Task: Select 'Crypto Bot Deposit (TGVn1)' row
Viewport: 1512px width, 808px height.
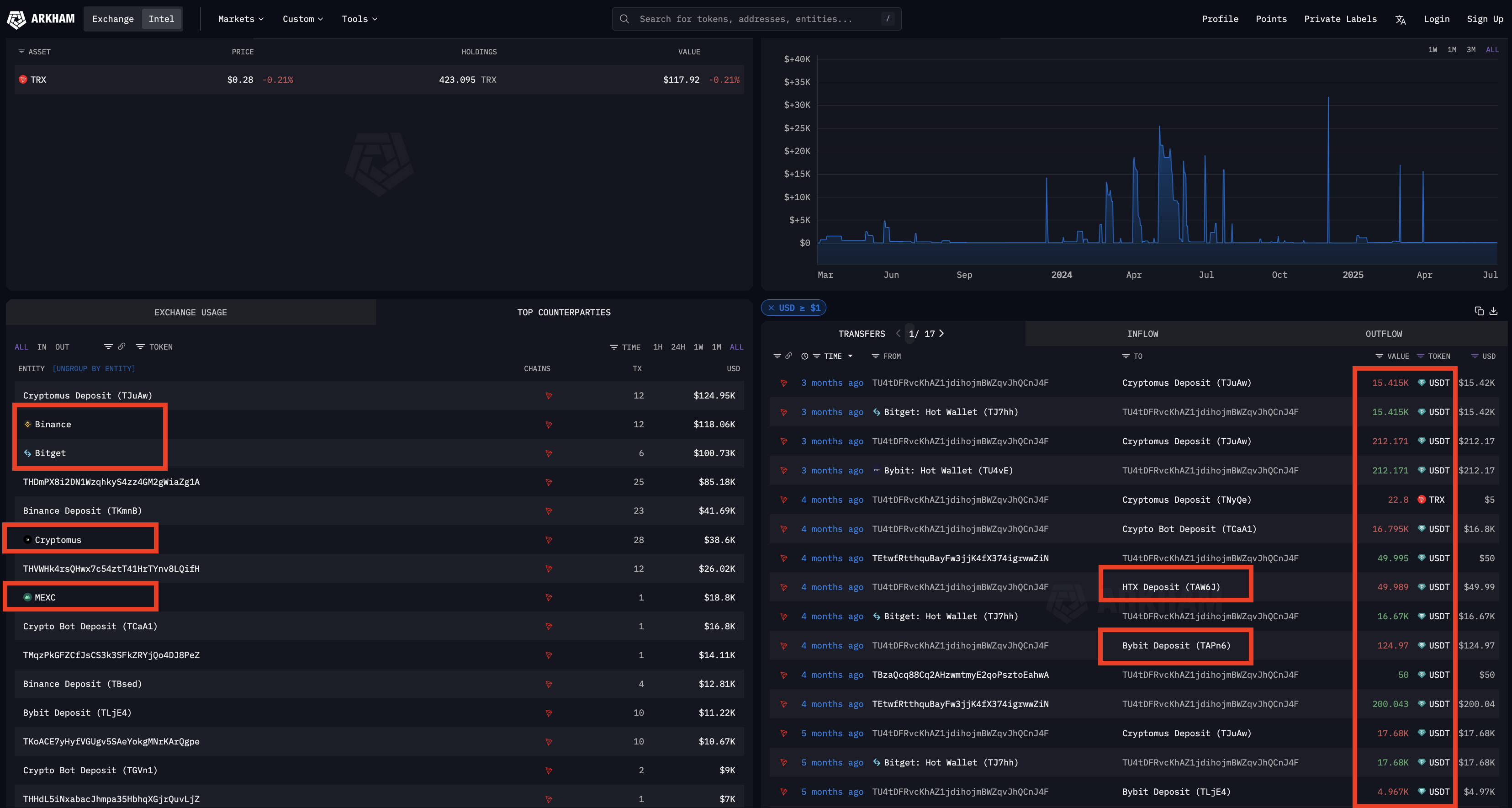Action: 379,770
